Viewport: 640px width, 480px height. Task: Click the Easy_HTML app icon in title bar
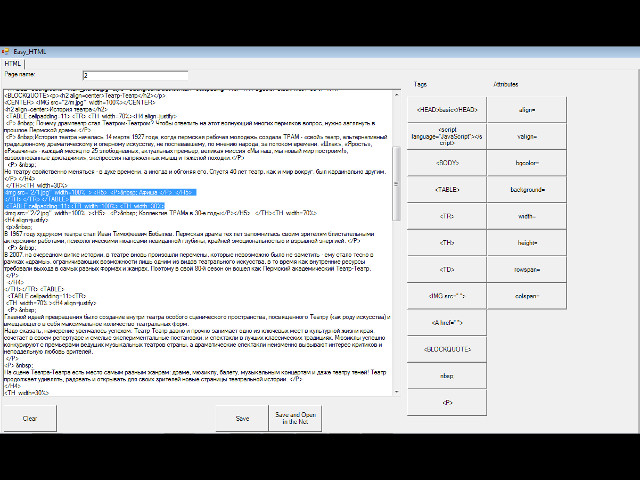click(6, 50)
